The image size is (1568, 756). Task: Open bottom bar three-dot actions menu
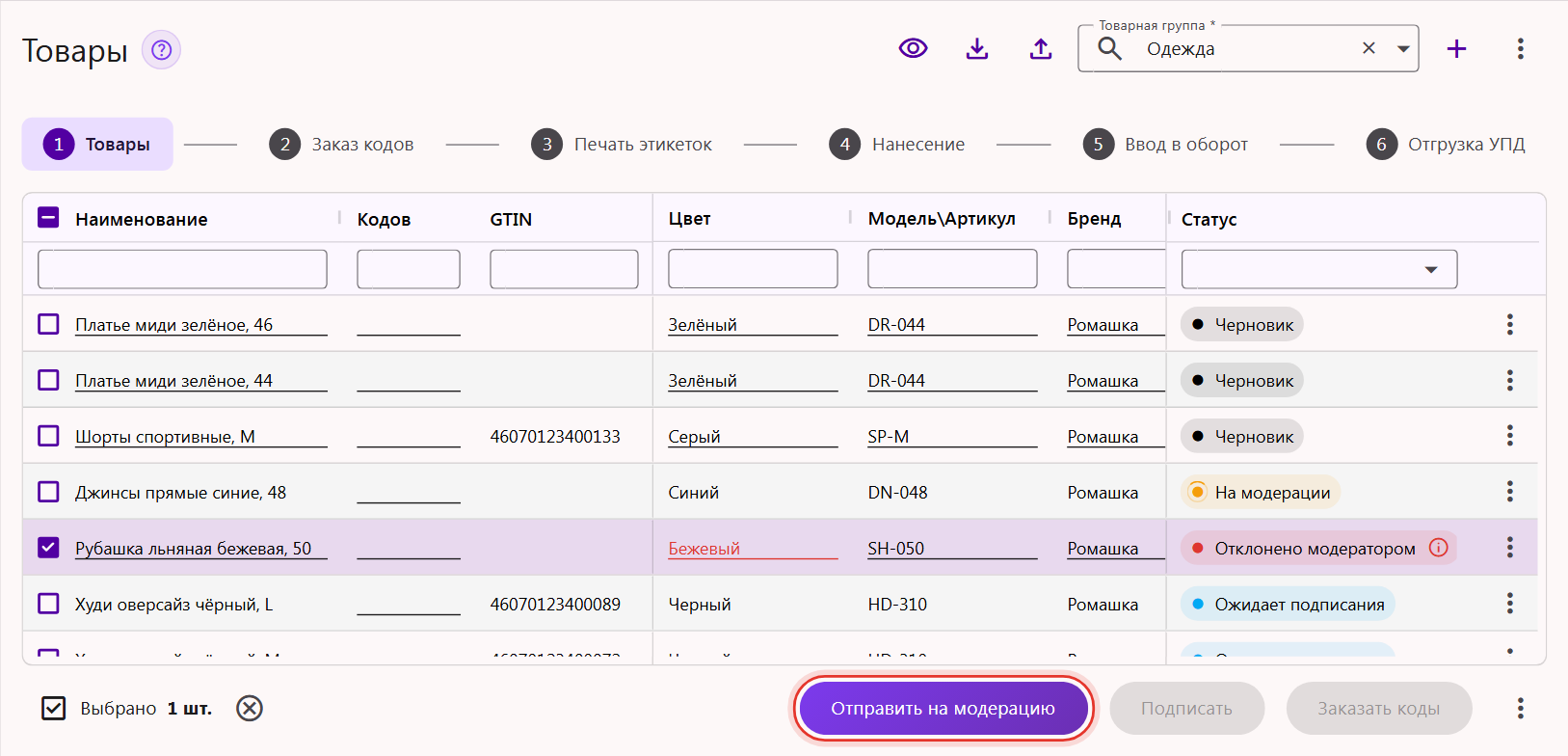click(x=1521, y=709)
